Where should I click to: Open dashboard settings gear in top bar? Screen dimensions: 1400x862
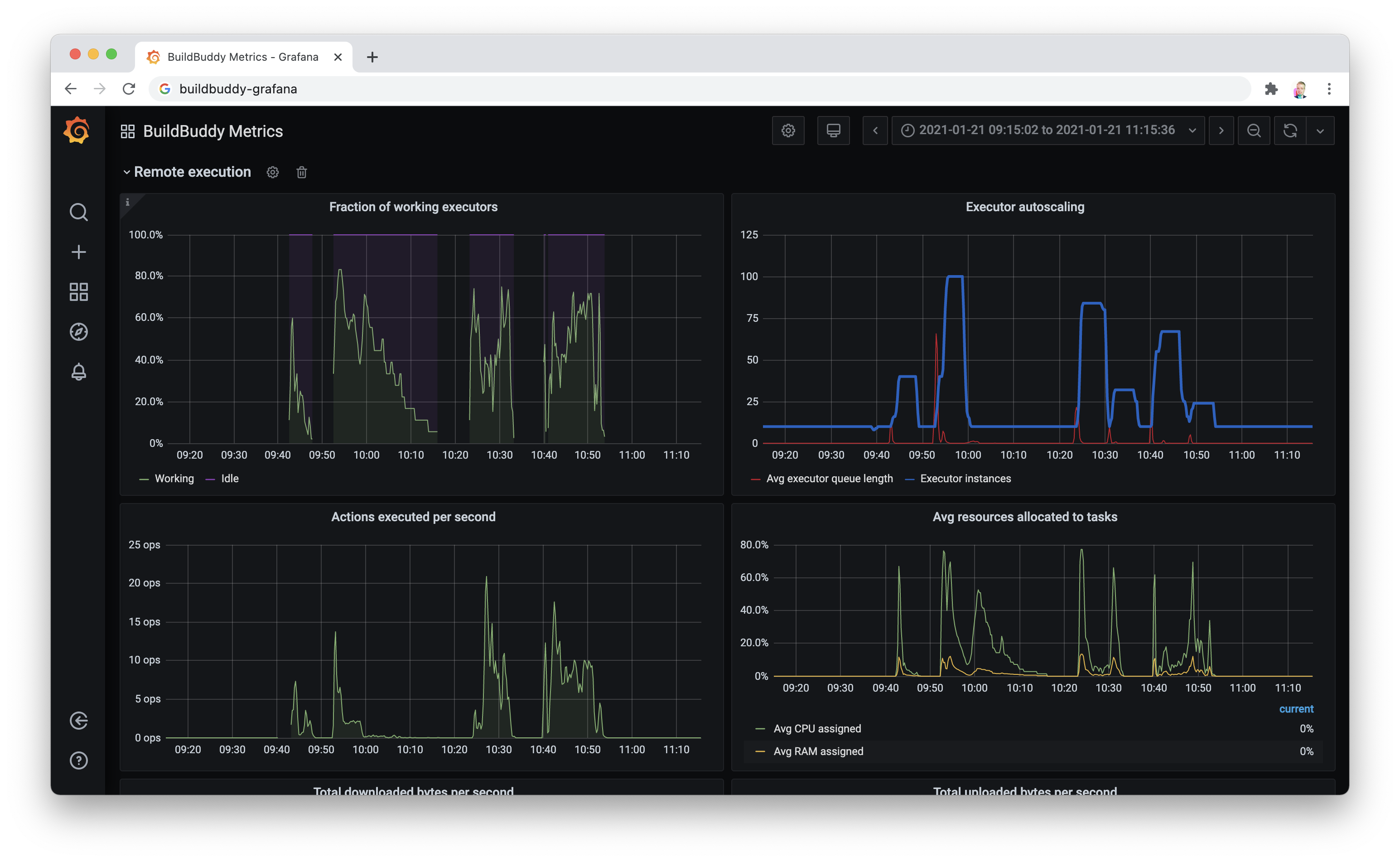[x=788, y=131]
